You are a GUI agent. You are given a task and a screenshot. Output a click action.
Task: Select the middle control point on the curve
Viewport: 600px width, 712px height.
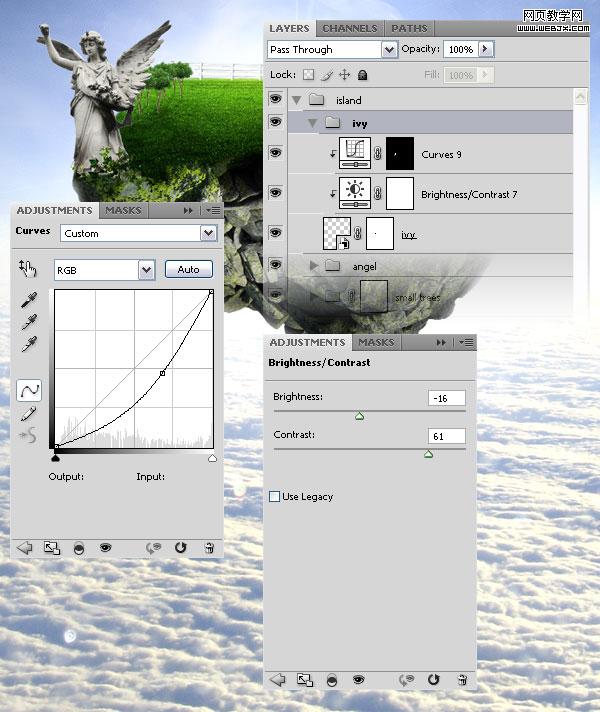pos(163,373)
